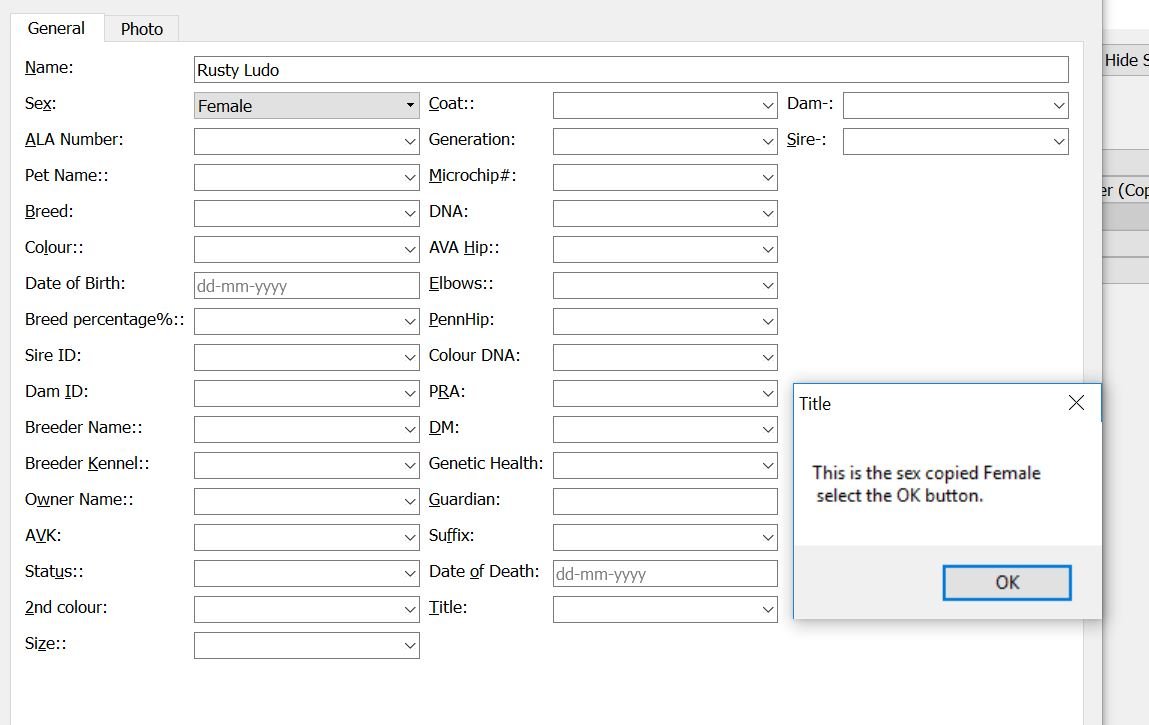Click the Name field containing Rusty Ludo
The width and height of the screenshot is (1149, 725).
[630, 70]
